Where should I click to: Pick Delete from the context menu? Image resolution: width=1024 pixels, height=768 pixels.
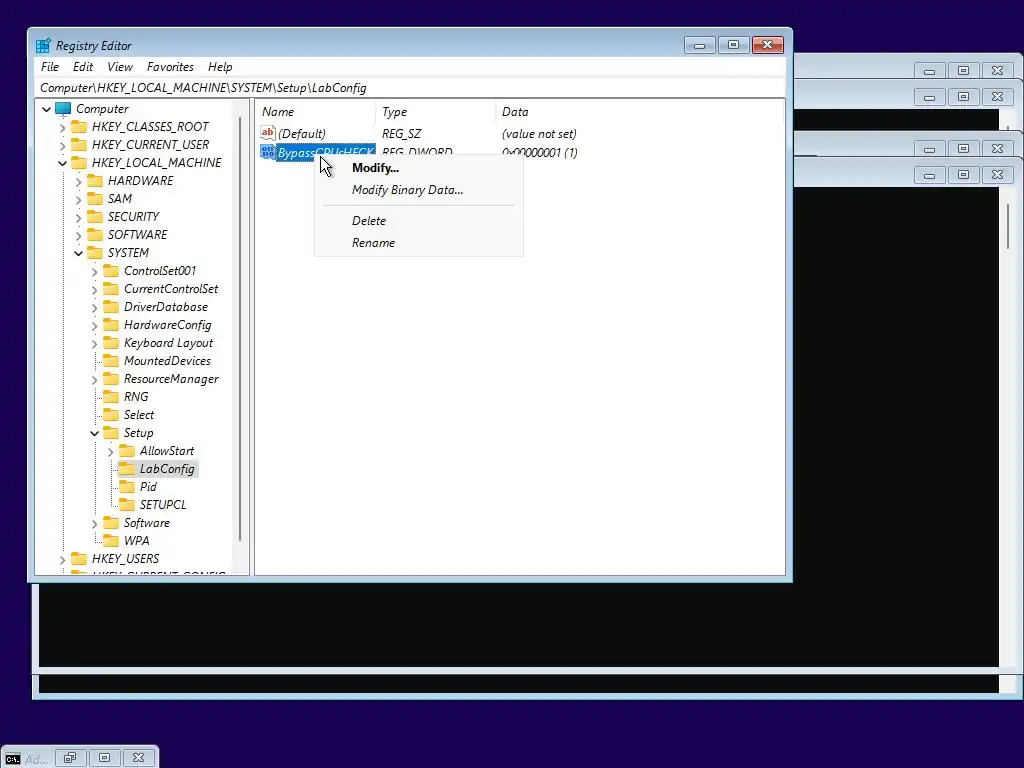click(368, 221)
